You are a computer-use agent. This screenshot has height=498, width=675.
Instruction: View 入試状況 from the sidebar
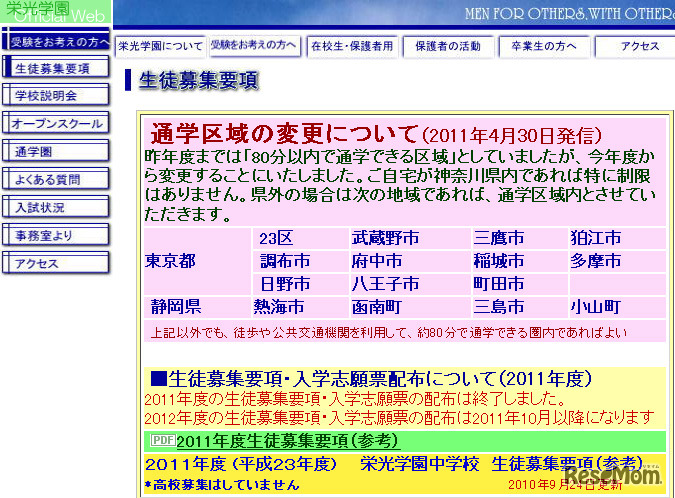[x=56, y=207]
